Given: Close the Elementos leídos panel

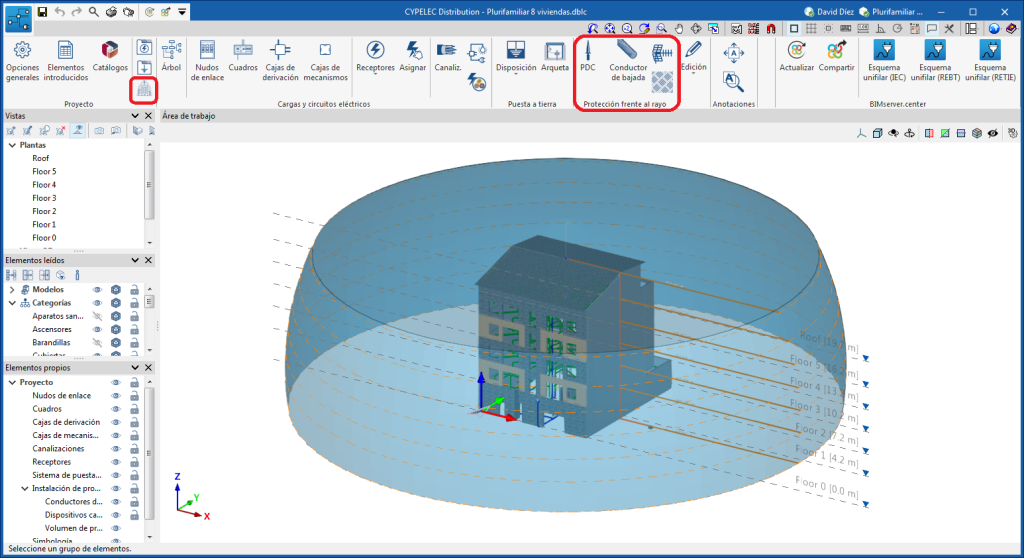Looking at the screenshot, I should pos(148,260).
